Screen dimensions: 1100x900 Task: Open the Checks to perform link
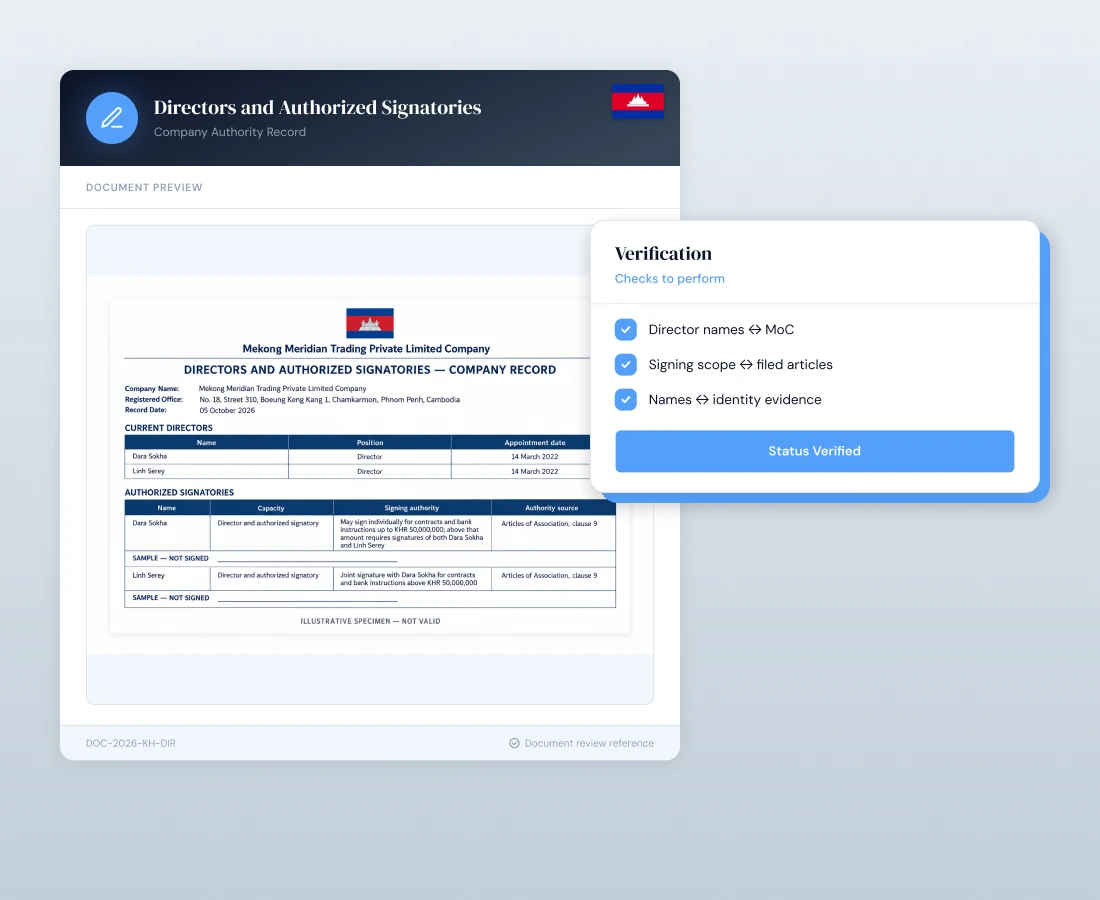point(669,278)
